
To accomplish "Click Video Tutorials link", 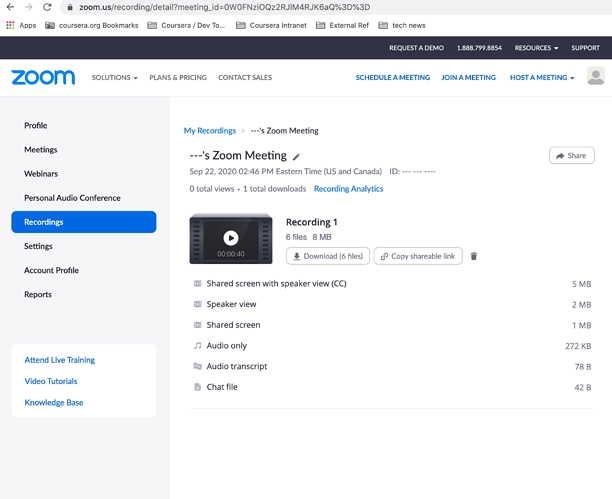I will (51, 381).
